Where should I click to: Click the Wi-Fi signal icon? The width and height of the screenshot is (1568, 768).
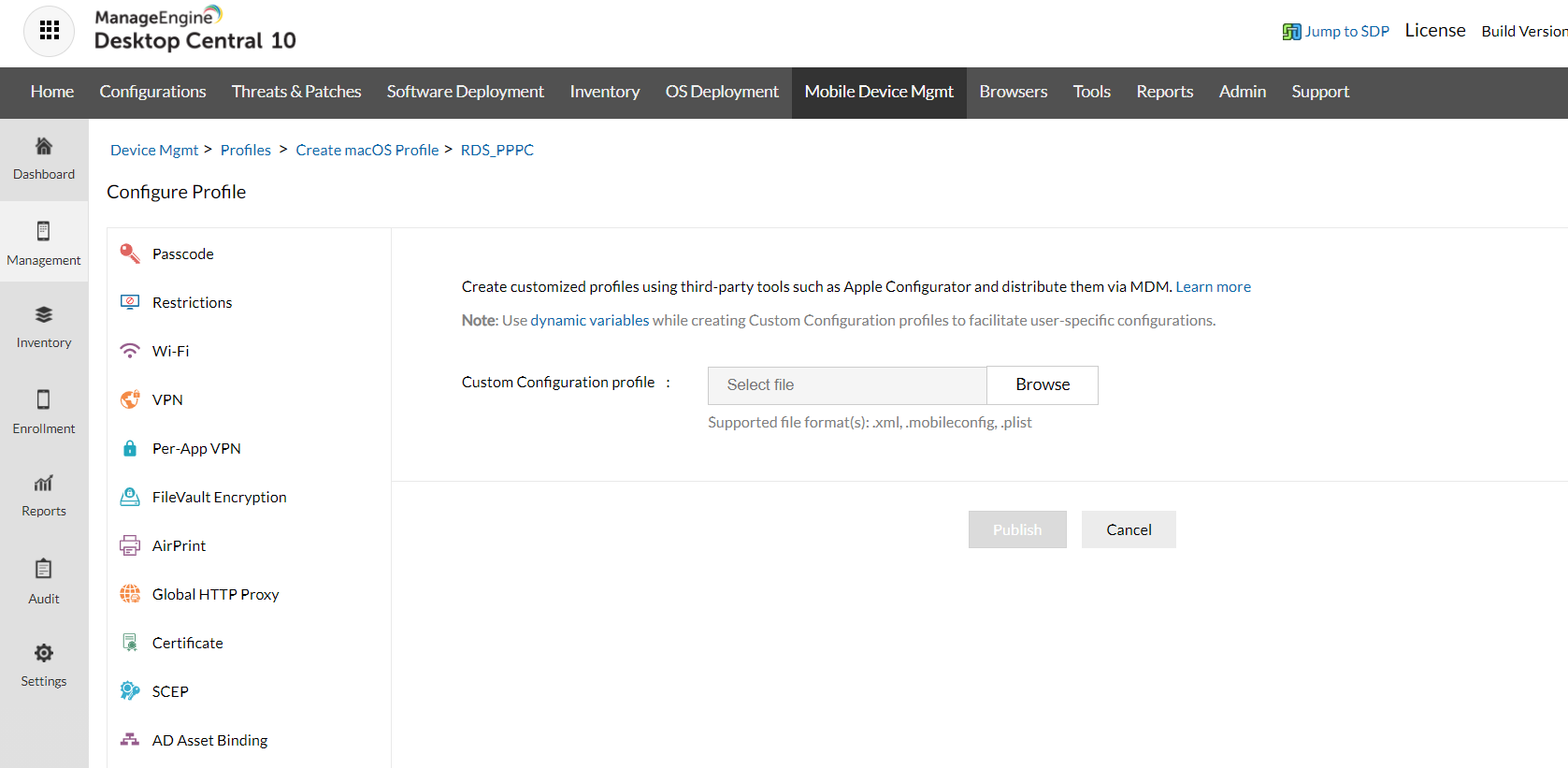tap(130, 351)
